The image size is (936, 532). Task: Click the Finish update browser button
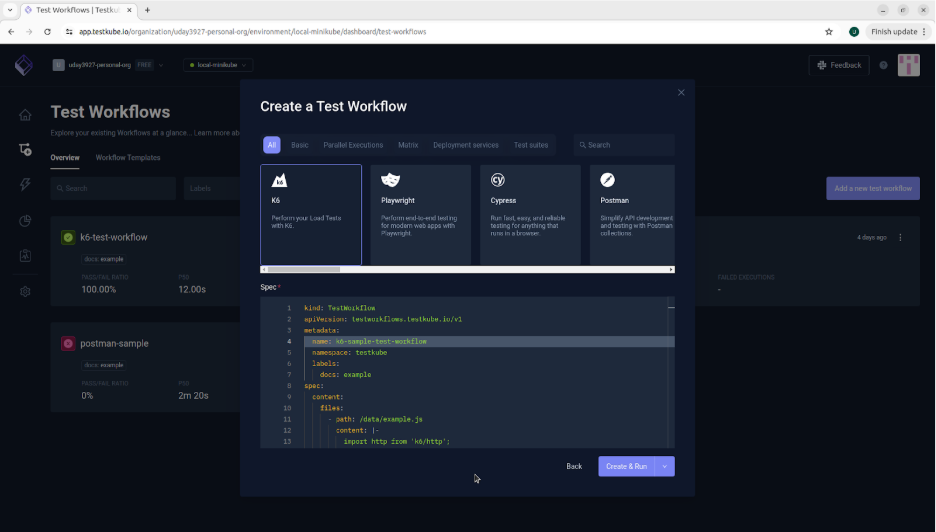898,32
